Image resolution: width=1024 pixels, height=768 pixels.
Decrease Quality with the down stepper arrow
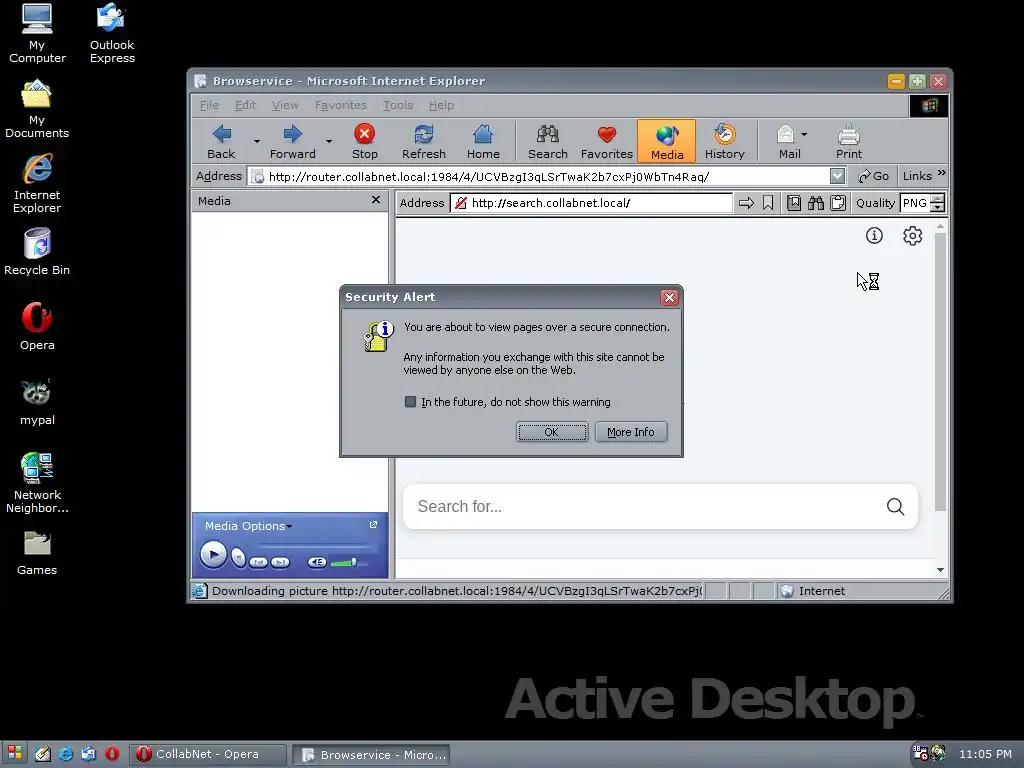(x=937, y=208)
